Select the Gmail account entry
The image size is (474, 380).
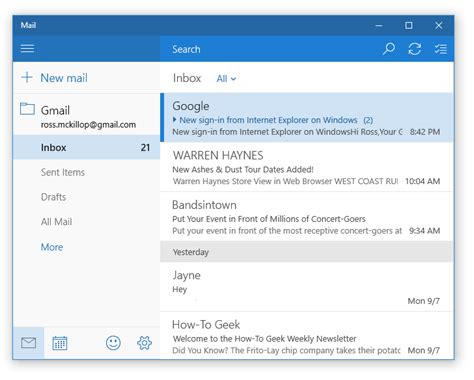pos(87,115)
